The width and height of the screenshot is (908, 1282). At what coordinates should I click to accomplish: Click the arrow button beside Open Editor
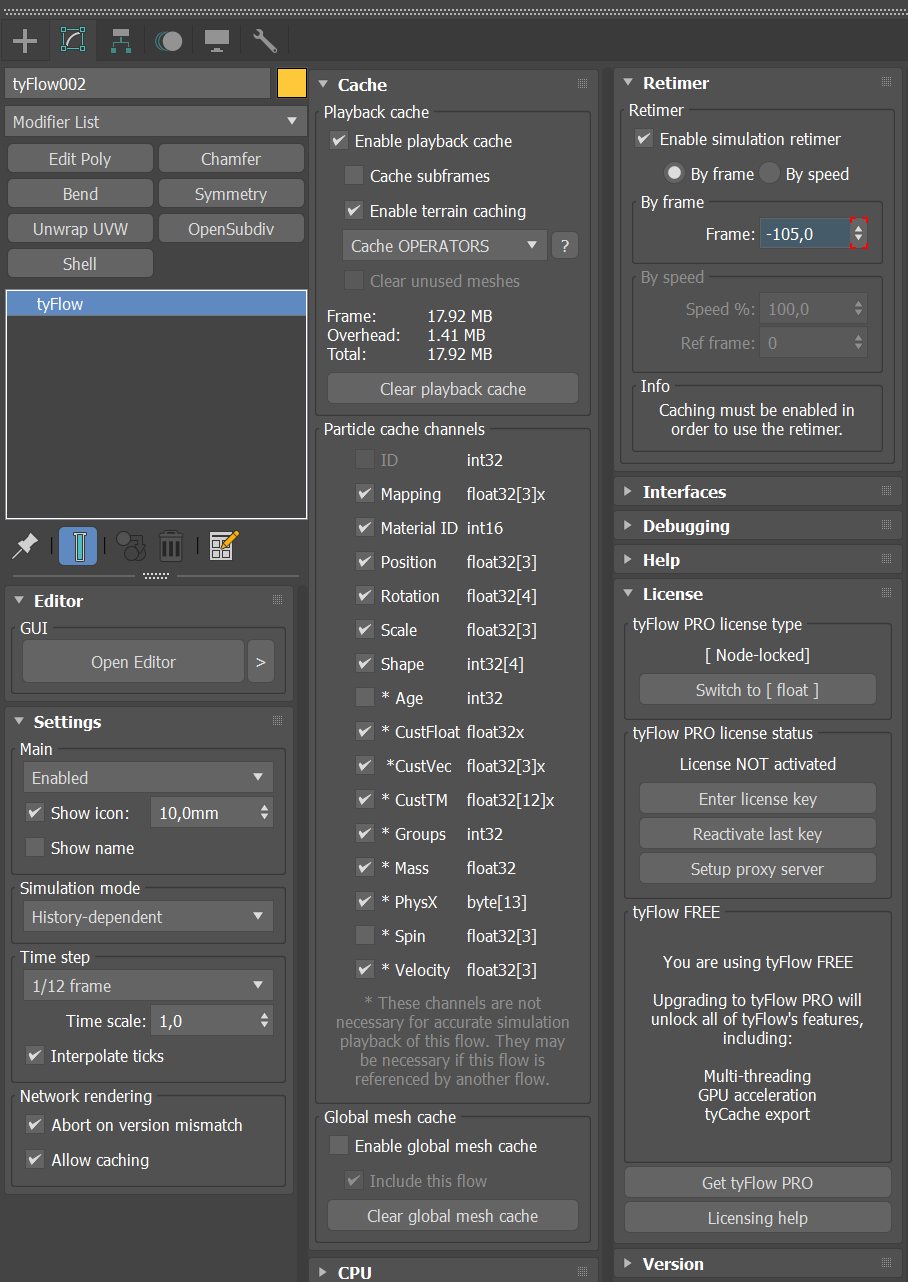coord(261,662)
